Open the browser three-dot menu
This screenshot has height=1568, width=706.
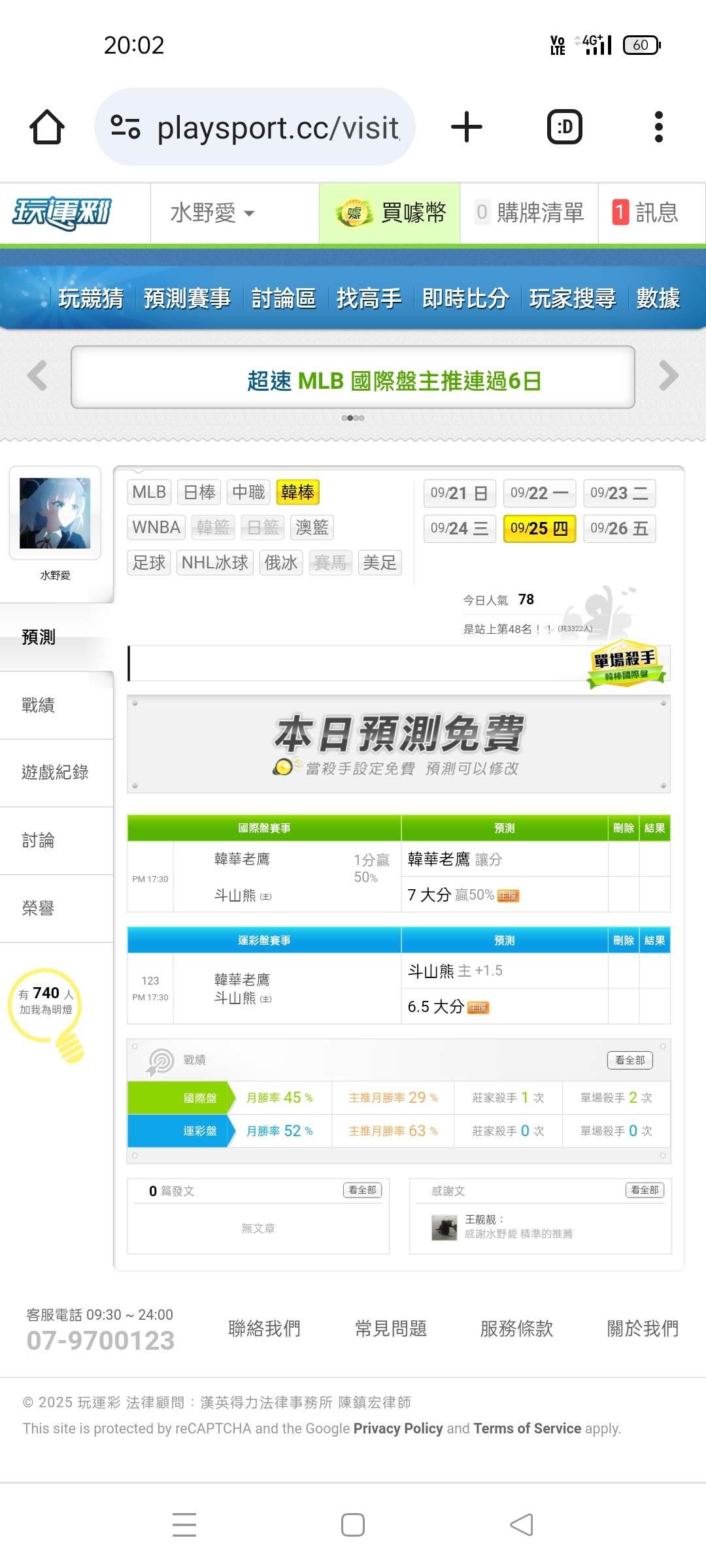[x=658, y=127]
